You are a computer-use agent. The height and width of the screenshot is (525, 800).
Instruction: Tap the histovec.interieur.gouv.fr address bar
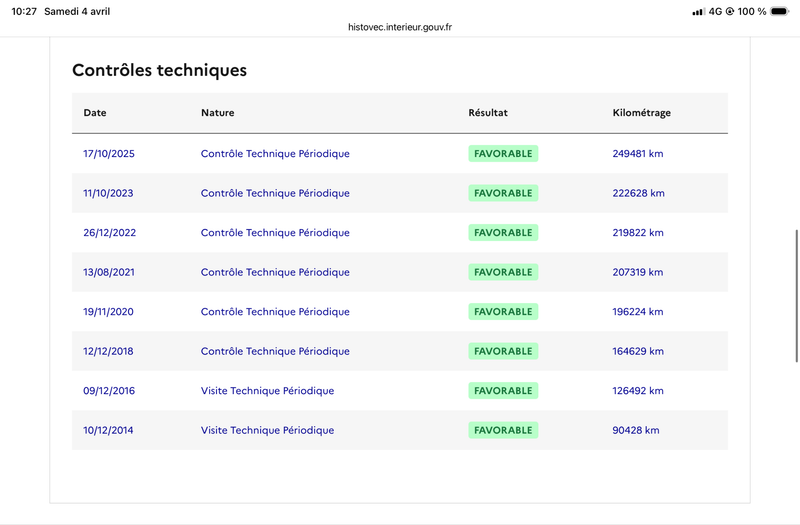400,27
